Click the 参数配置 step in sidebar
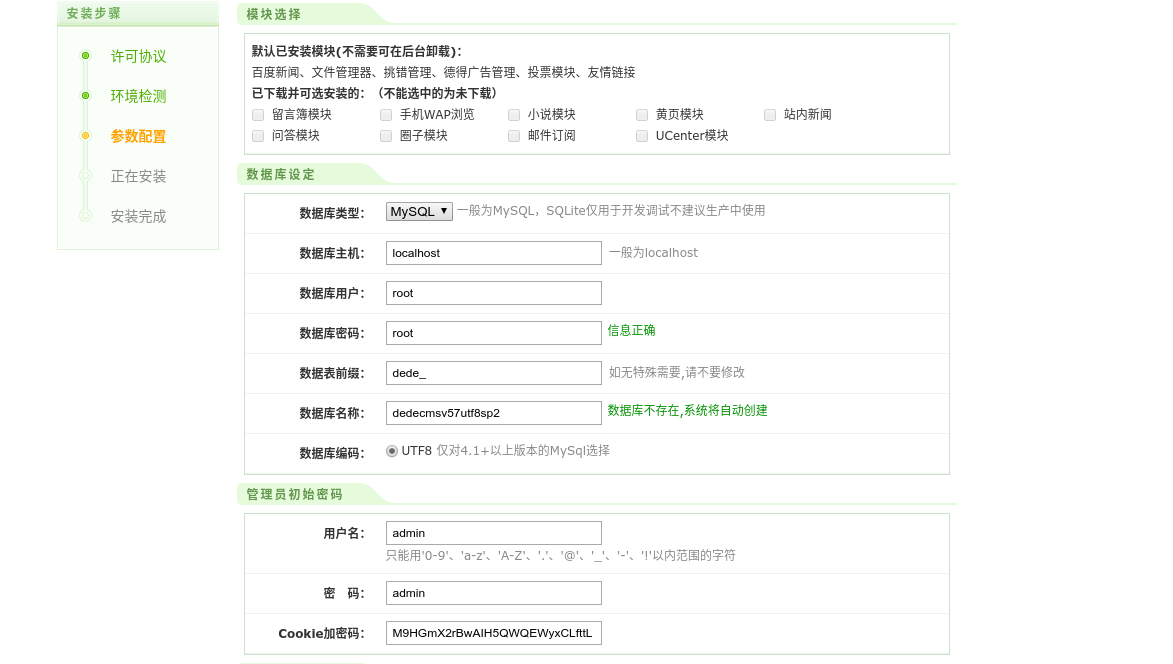Viewport: 1173px width, 664px height. coord(138,137)
